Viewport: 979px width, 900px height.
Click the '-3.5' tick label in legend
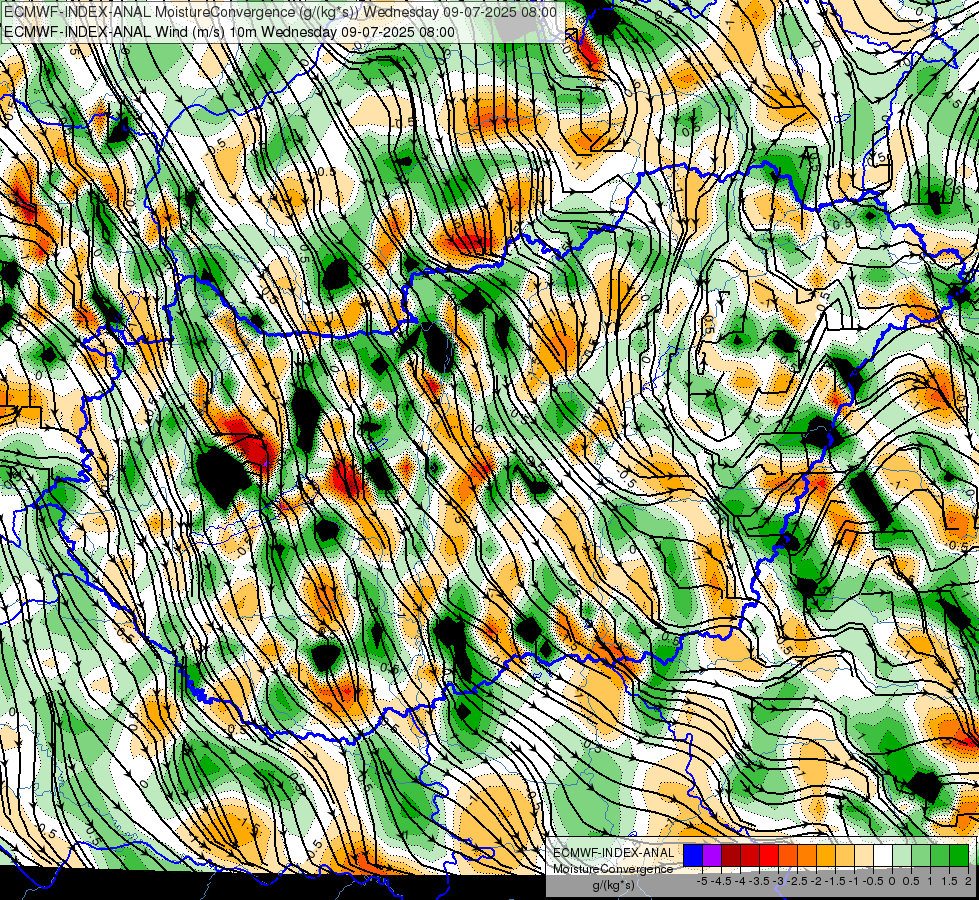759,881
